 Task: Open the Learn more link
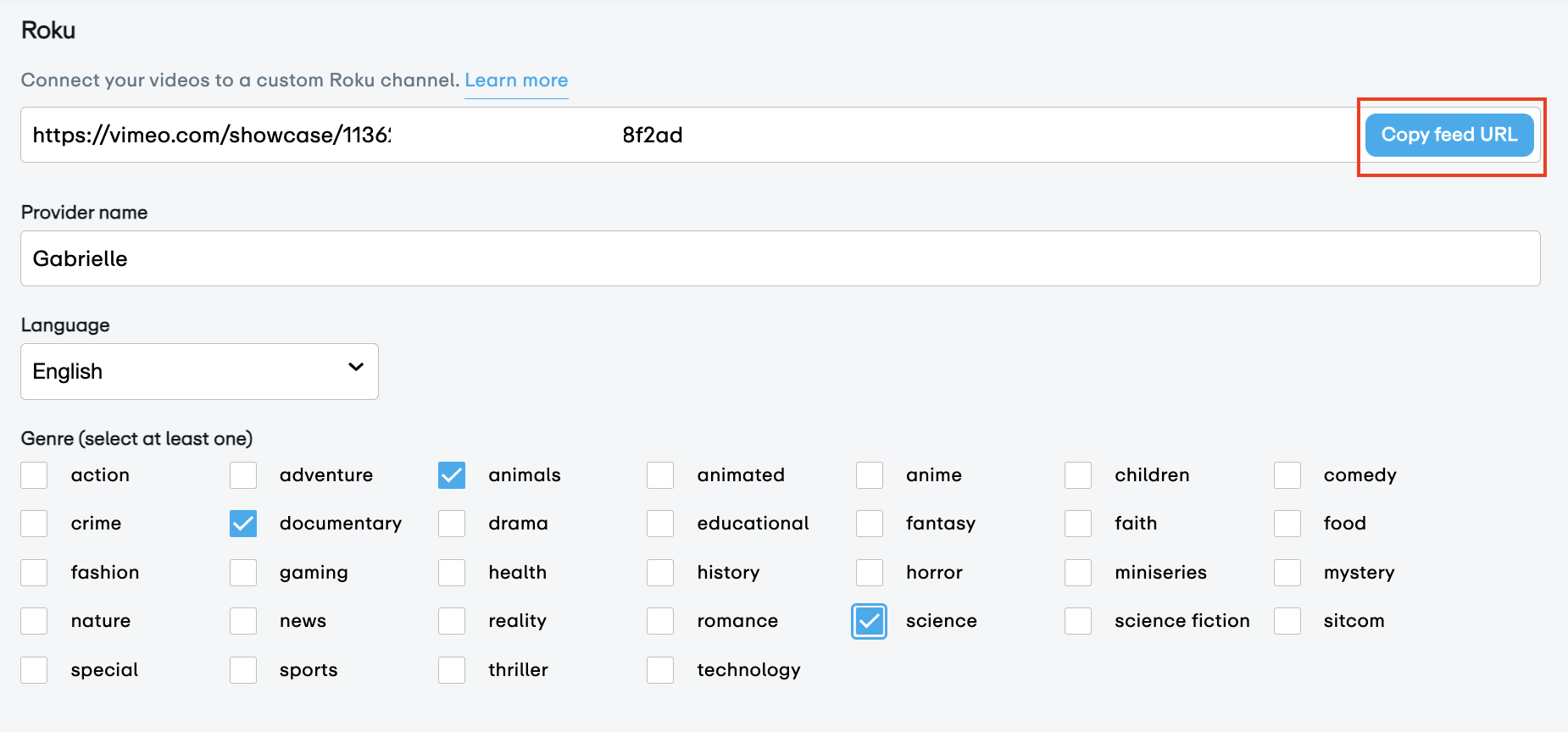pyautogui.click(x=516, y=80)
